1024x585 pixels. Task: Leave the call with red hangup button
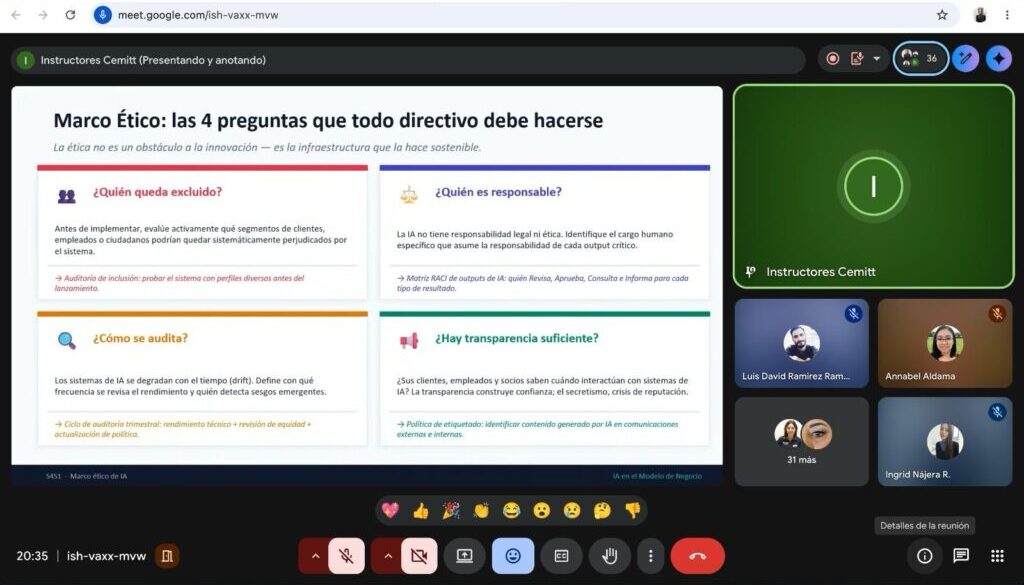[697, 556]
